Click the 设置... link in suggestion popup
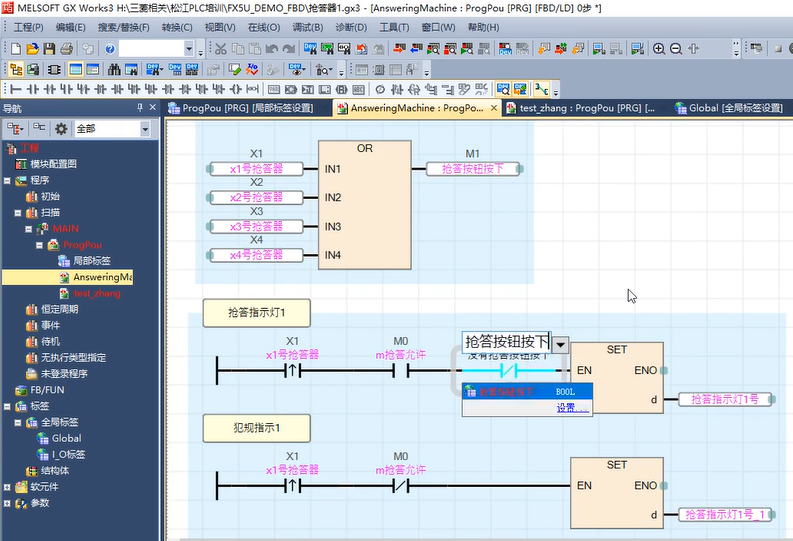 [572, 407]
